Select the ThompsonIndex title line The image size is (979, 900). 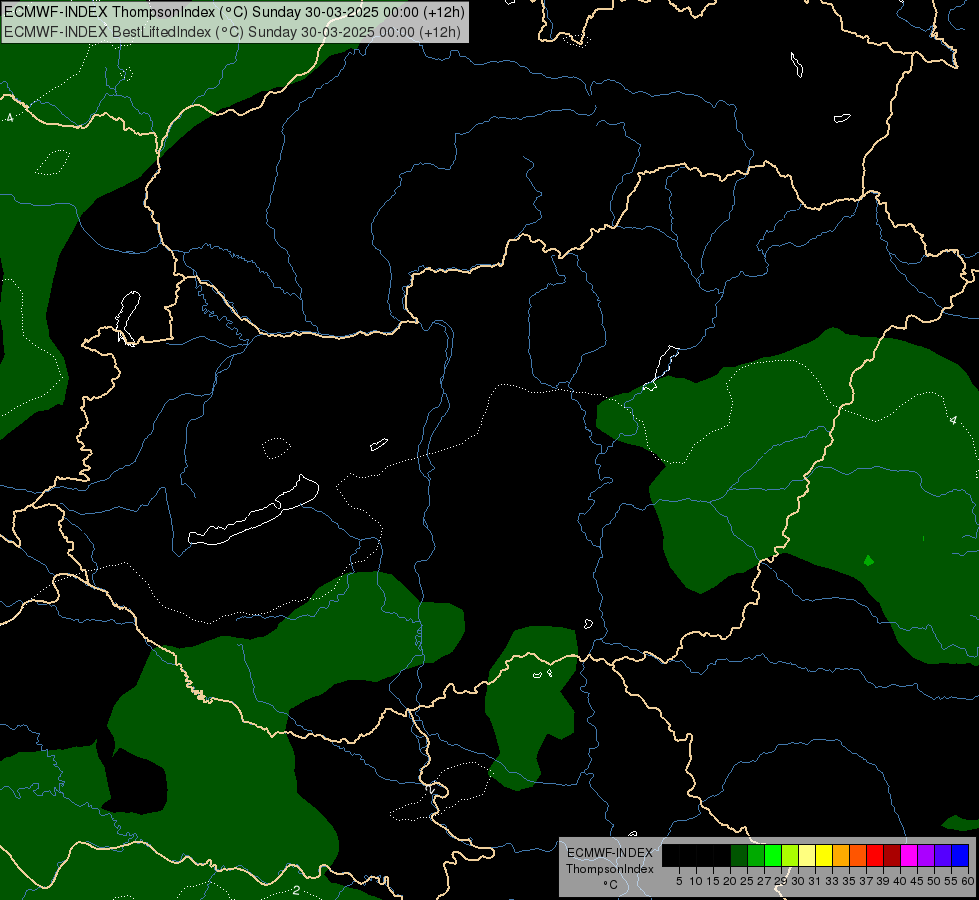pyautogui.click(x=234, y=12)
